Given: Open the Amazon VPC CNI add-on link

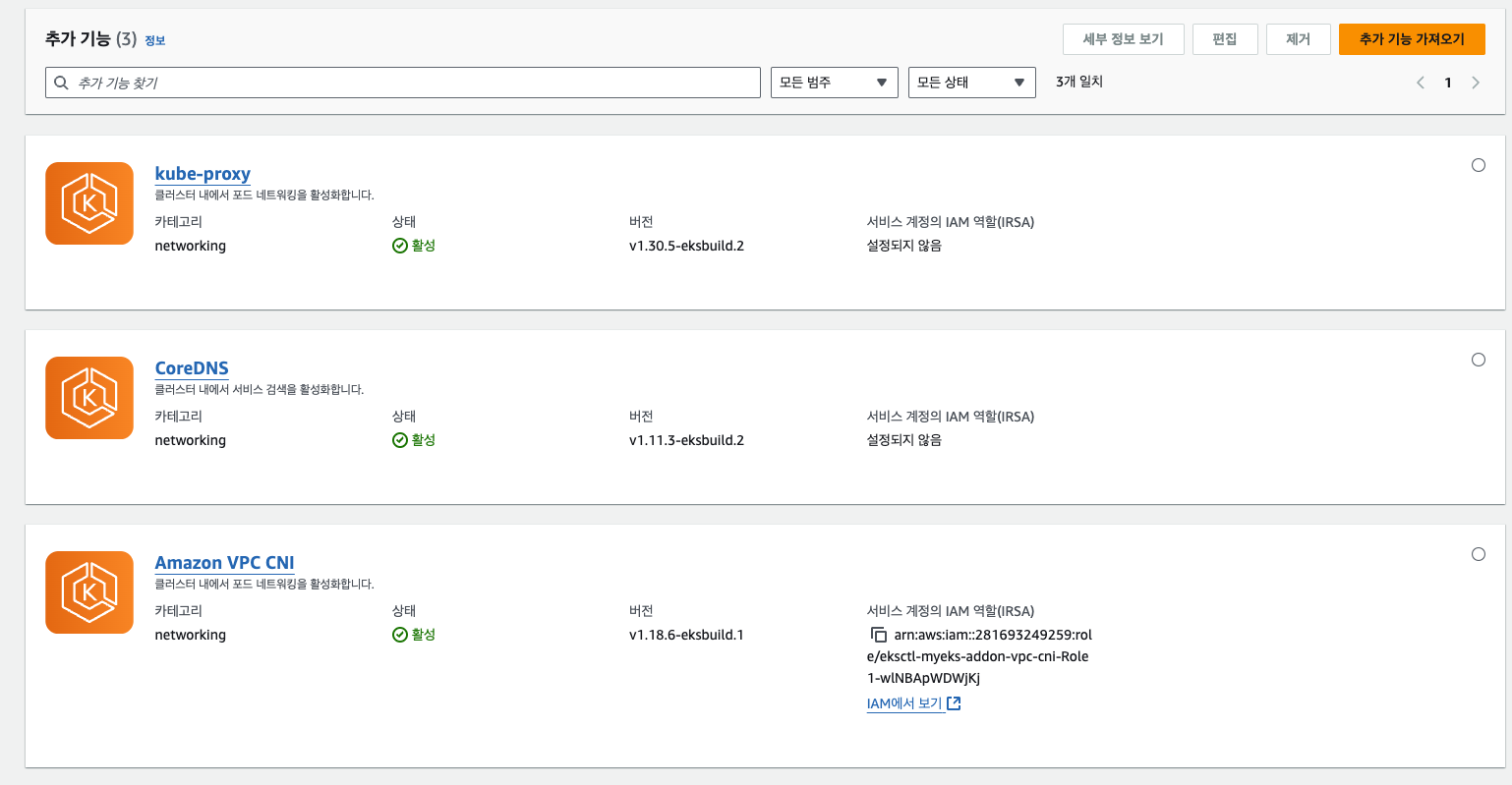Looking at the screenshot, I should pyautogui.click(x=225, y=563).
